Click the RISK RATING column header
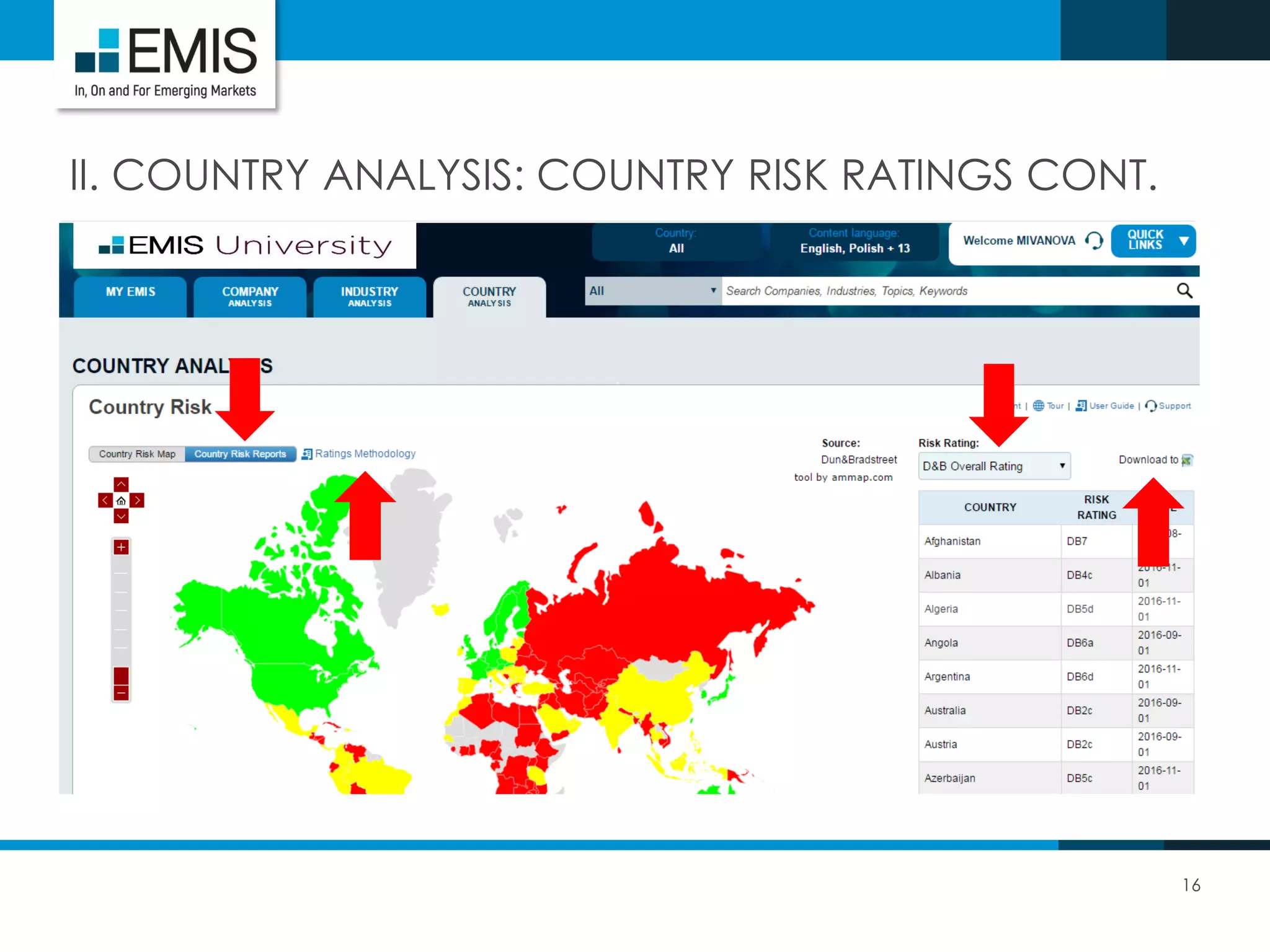 1096,508
